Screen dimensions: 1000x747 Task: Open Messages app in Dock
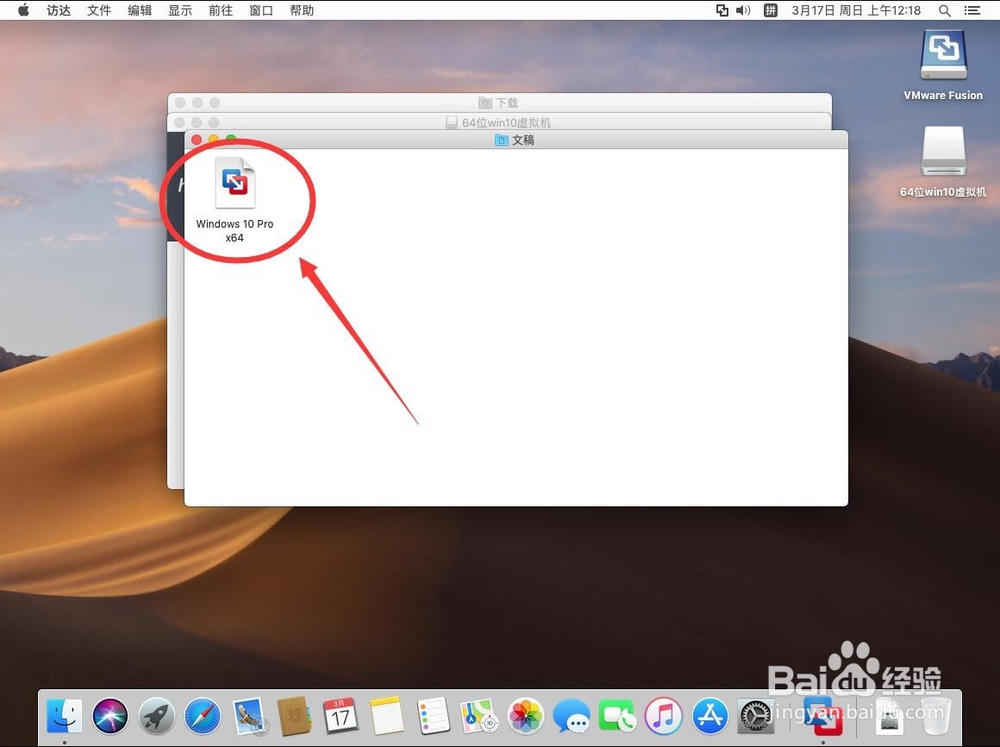(571, 716)
